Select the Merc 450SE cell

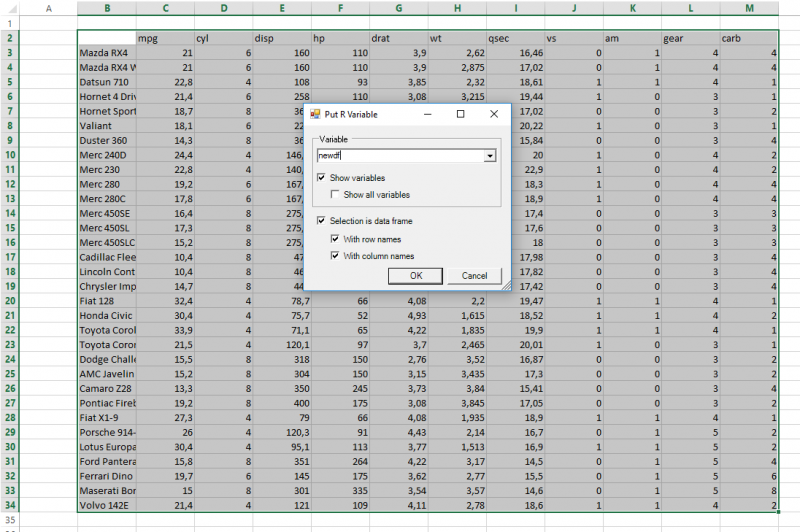pos(107,213)
